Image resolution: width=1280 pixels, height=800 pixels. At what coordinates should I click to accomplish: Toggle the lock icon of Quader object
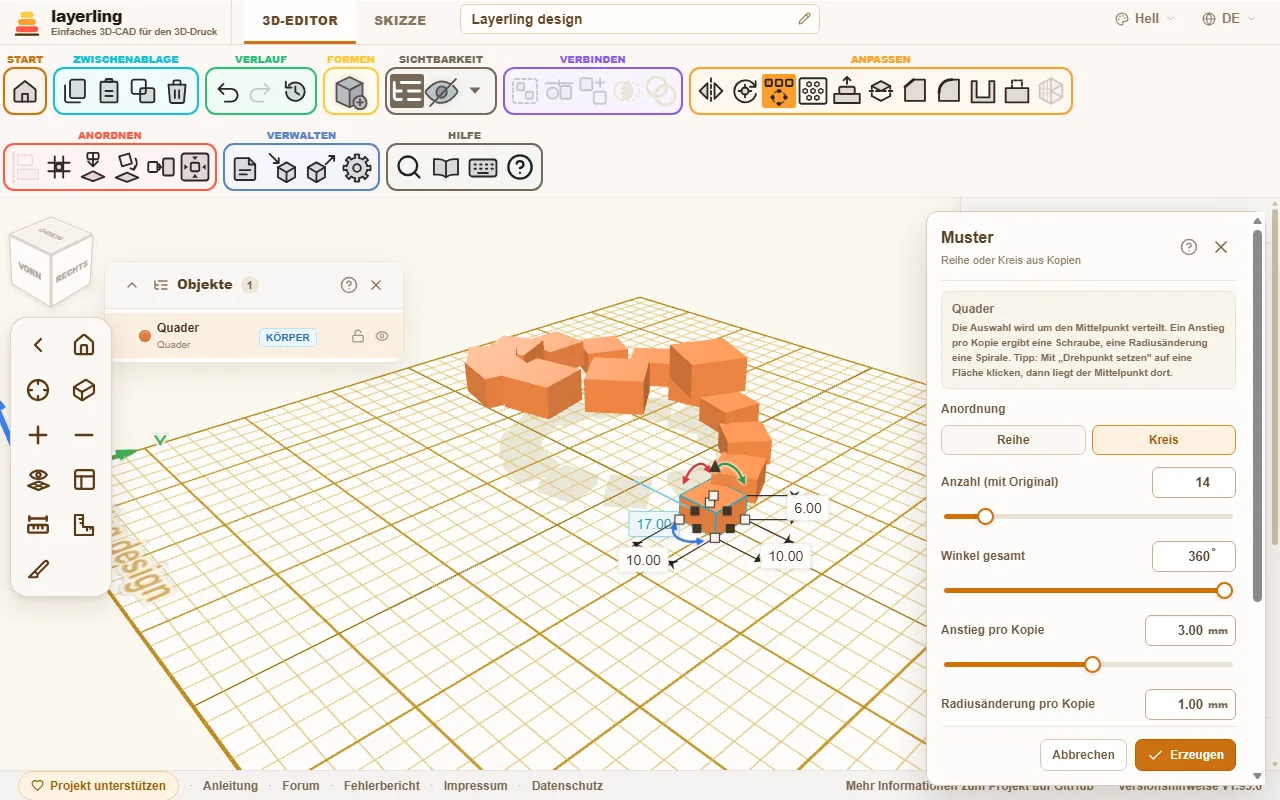pos(357,336)
